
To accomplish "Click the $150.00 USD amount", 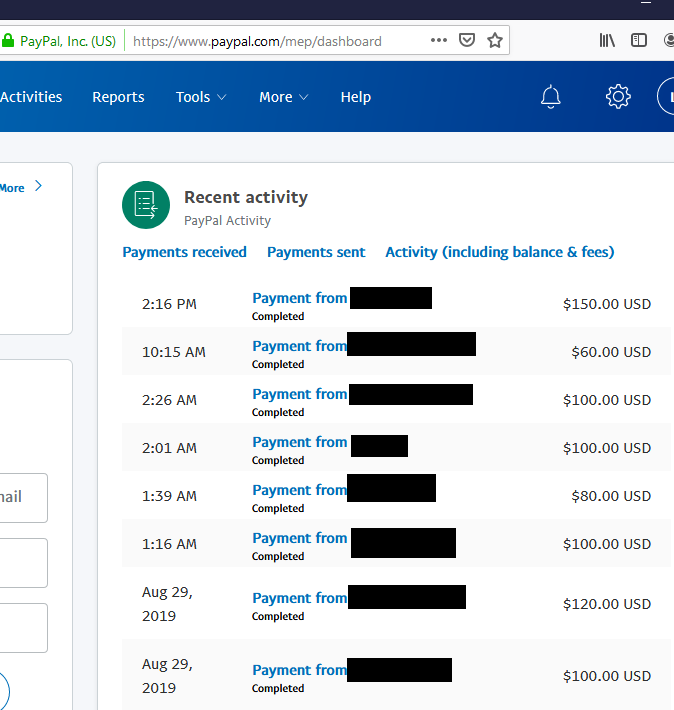I will [x=607, y=304].
